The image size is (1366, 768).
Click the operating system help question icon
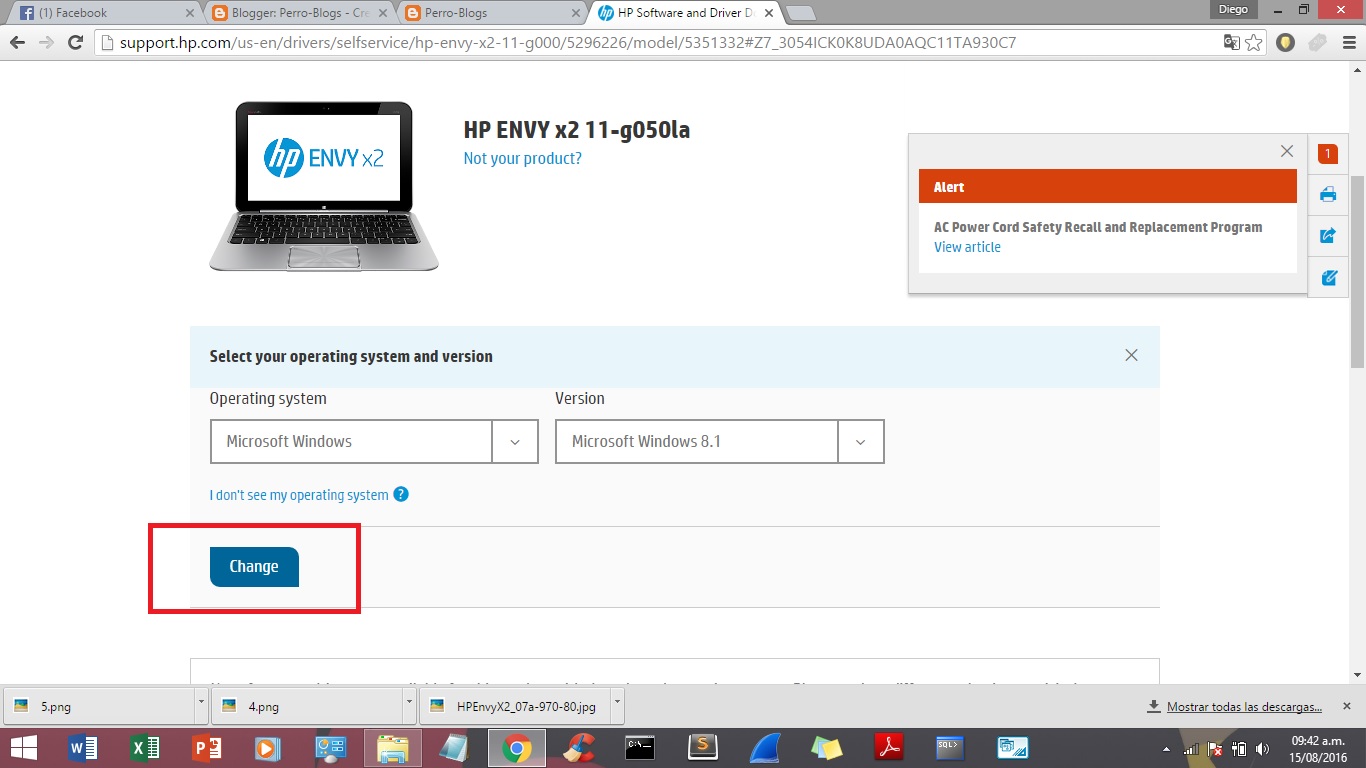click(x=401, y=494)
